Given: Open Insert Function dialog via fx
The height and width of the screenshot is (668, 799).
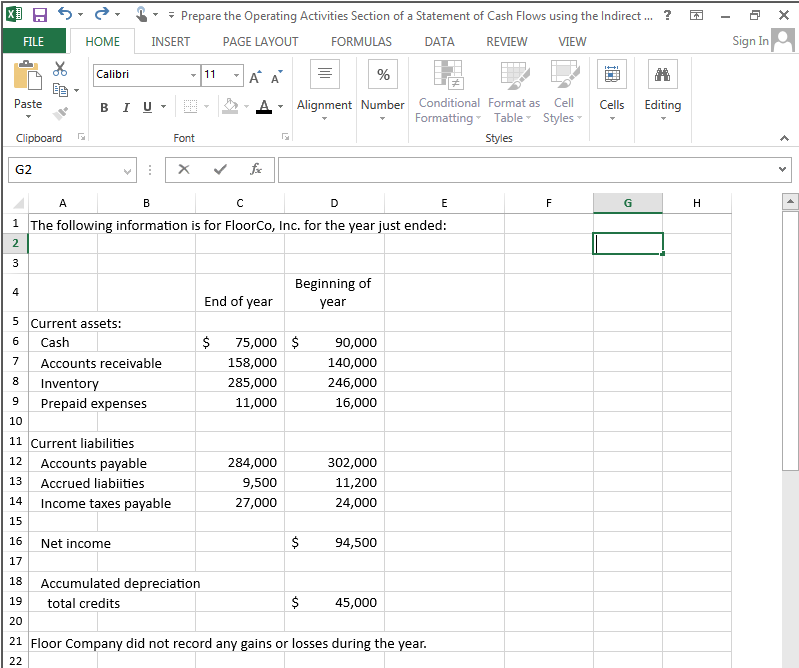Looking at the screenshot, I should 256,169.
